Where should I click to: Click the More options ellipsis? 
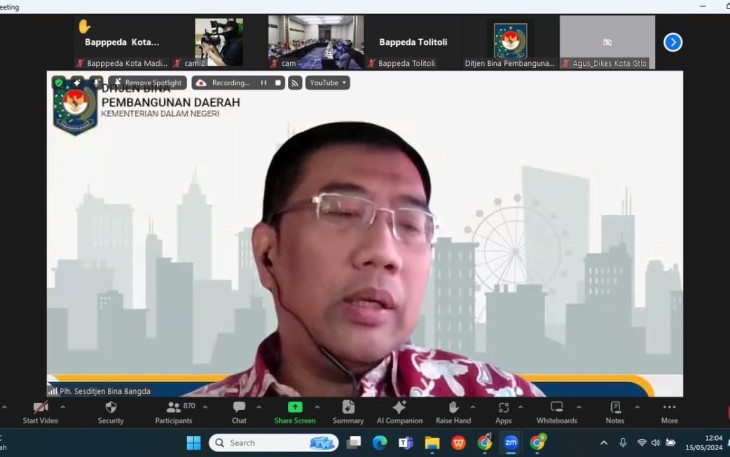click(669, 407)
